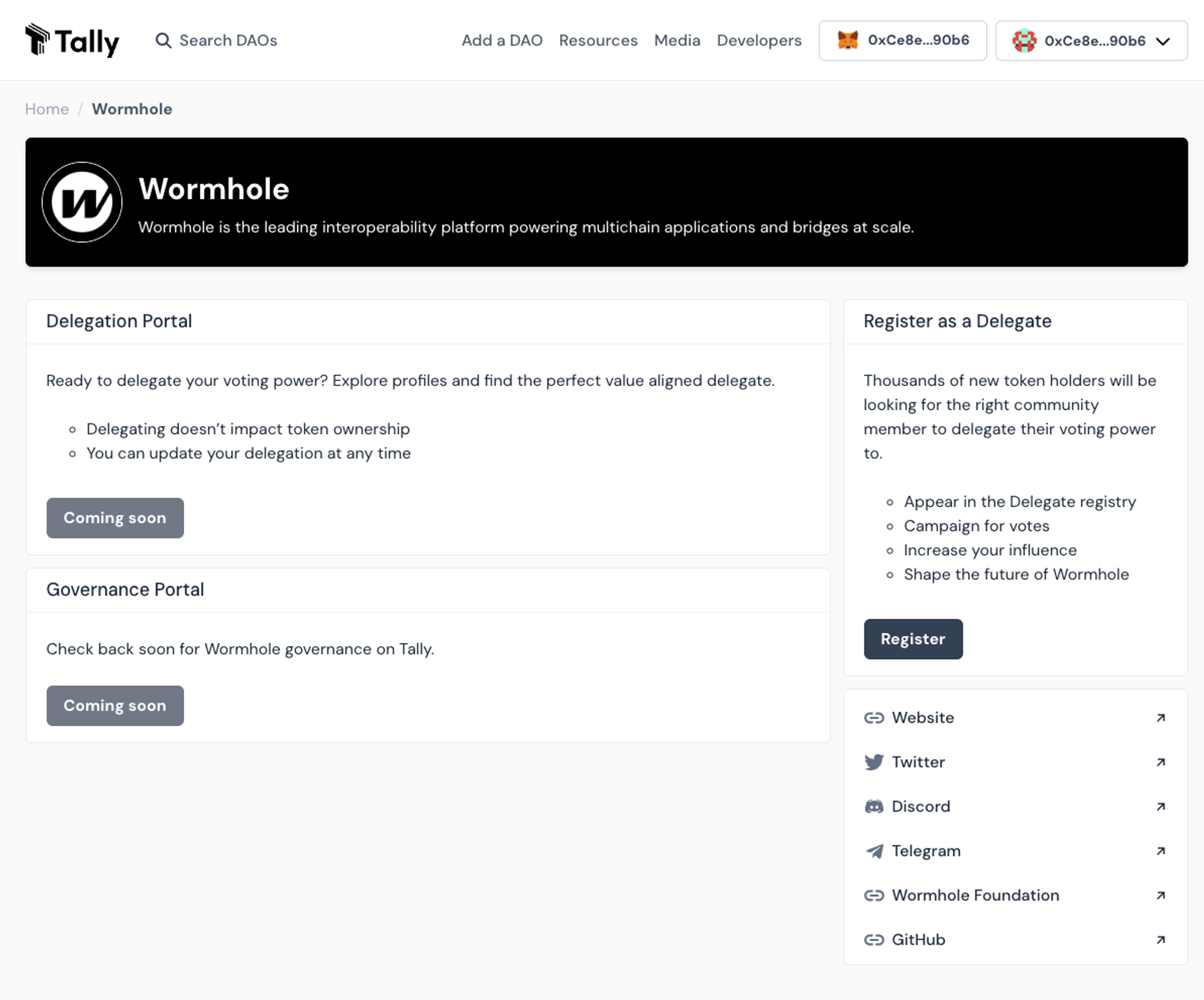Click the Delegation Portal heading

[119, 321]
